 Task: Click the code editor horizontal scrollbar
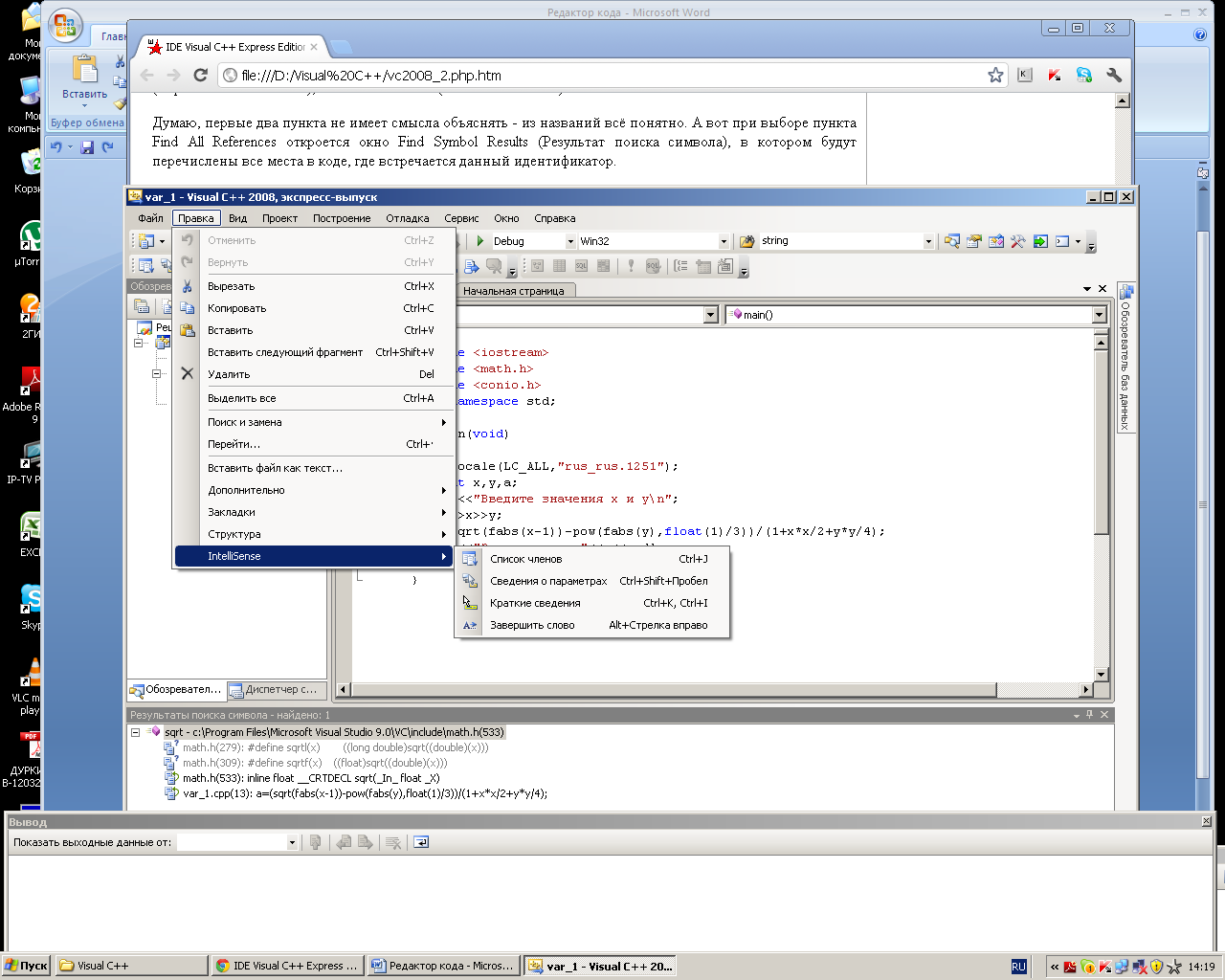[715, 689]
